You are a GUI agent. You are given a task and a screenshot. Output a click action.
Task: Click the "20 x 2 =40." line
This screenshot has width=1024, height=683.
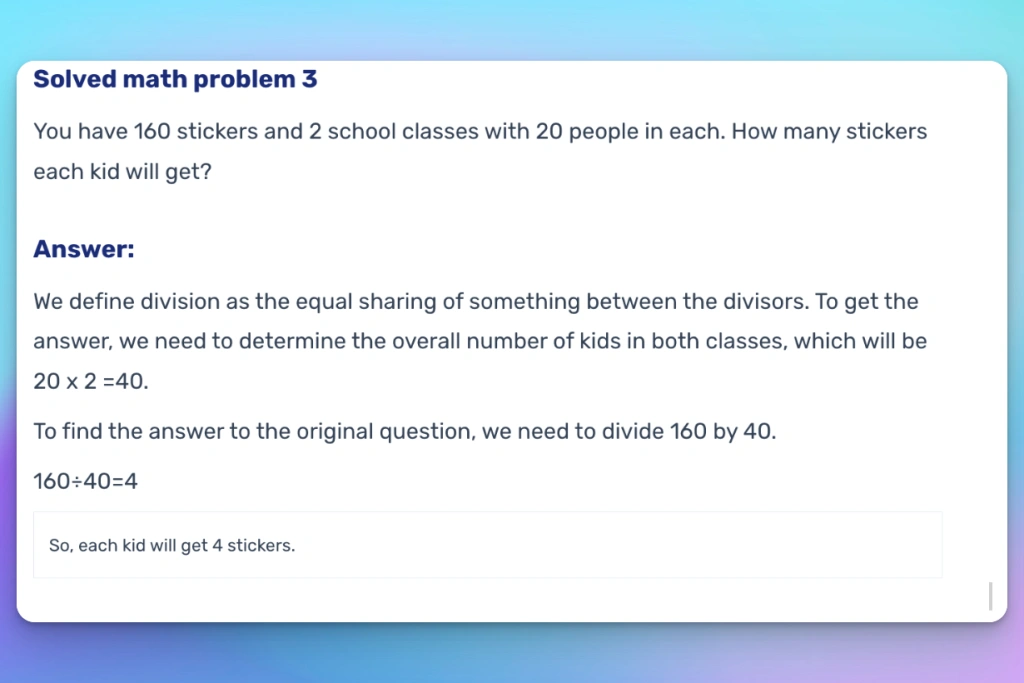pos(91,381)
